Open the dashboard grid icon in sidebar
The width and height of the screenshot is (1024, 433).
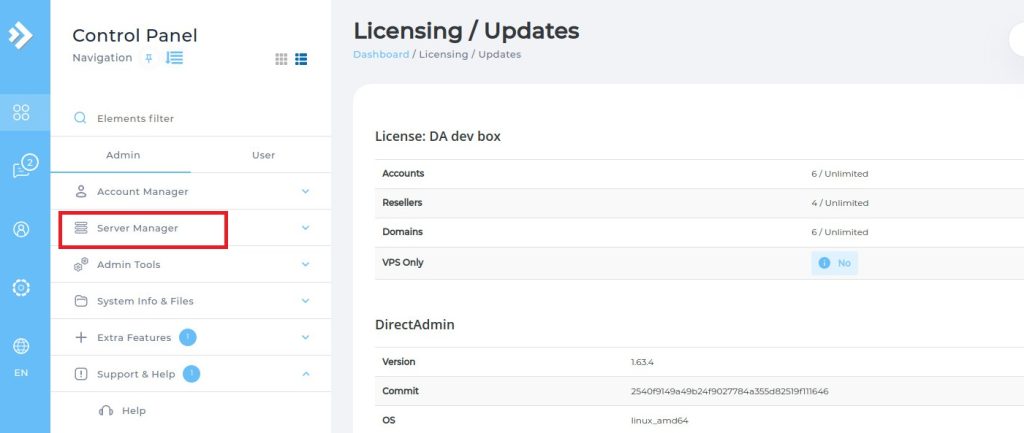(x=21, y=112)
